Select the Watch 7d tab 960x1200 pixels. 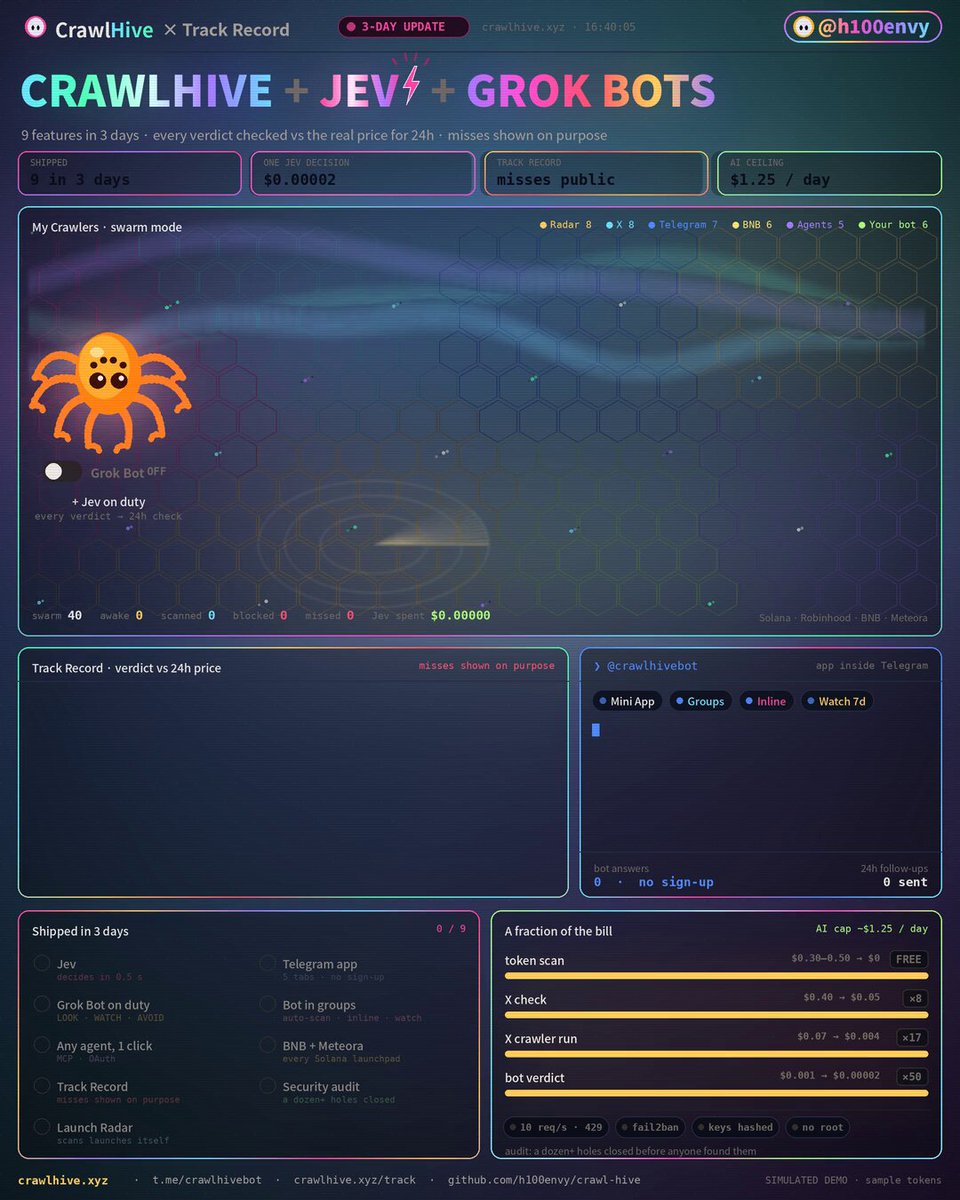[x=837, y=701]
